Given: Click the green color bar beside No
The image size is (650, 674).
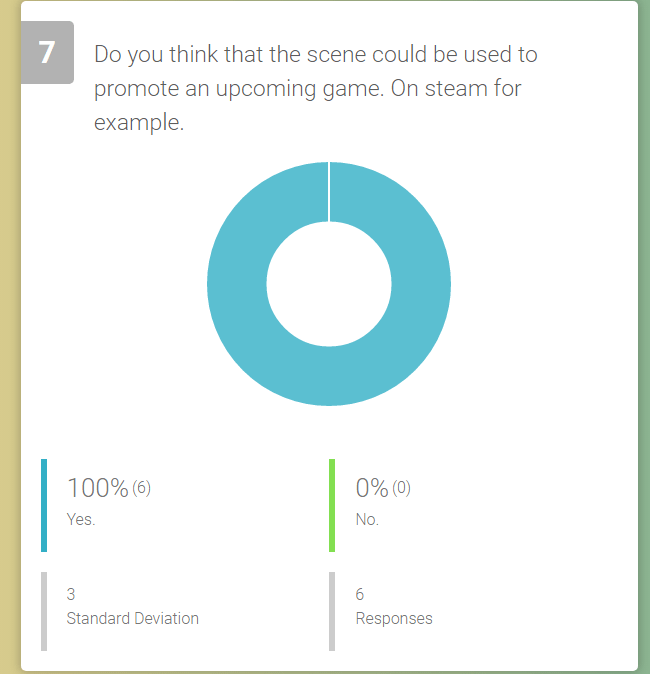Looking at the screenshot, I should [x=332, y=505].
